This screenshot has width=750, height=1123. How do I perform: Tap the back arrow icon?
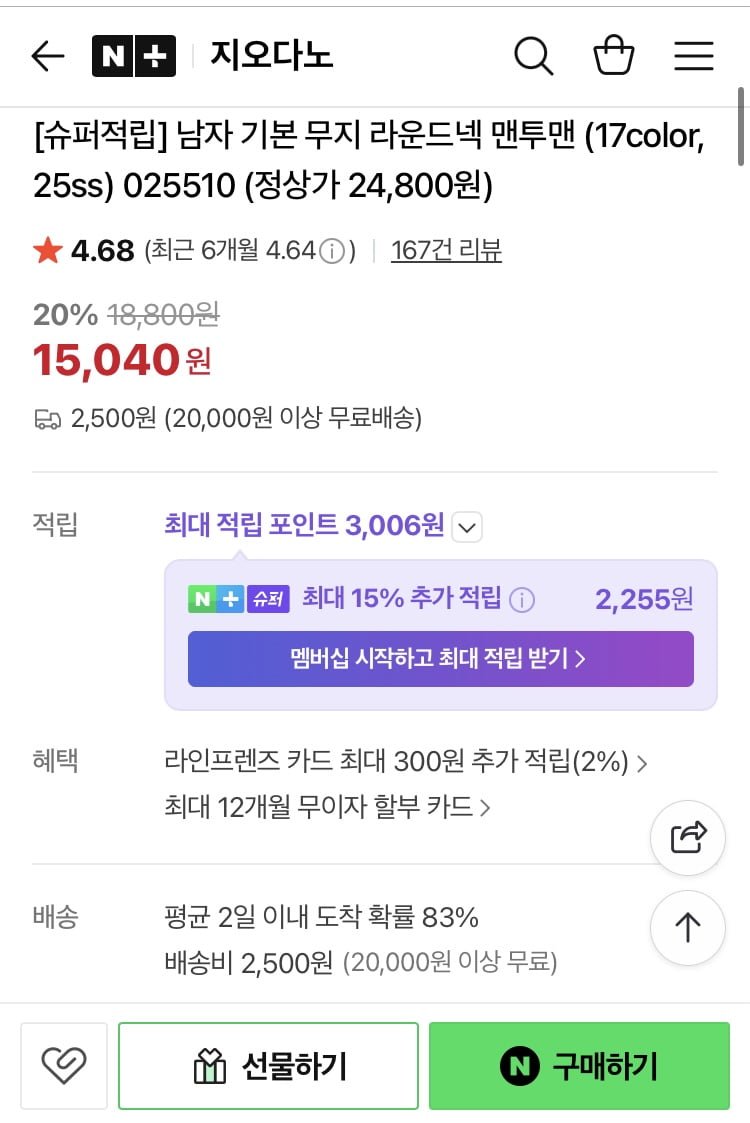coord(48,57)
